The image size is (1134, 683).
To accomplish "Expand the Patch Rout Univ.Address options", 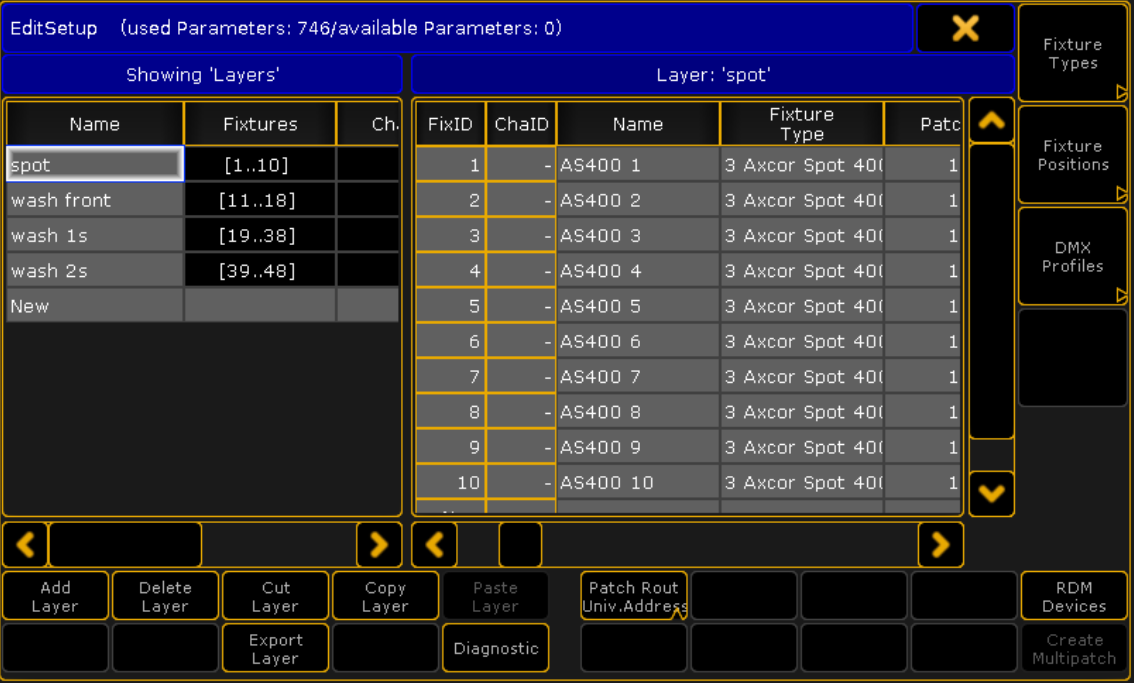I will [x=634, y=596].
